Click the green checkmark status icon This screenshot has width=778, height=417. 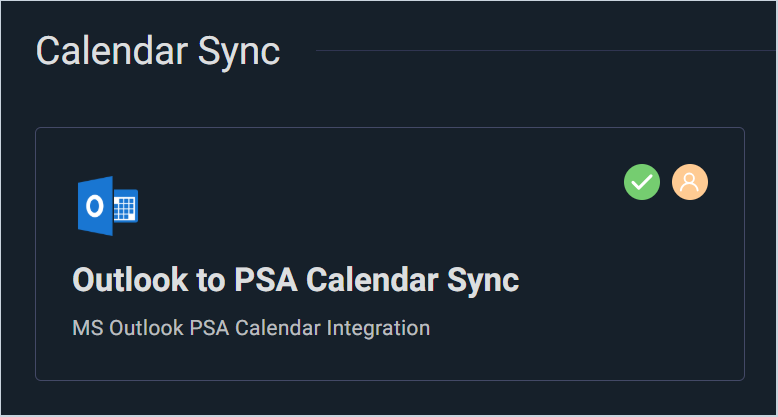coord(642,182)
